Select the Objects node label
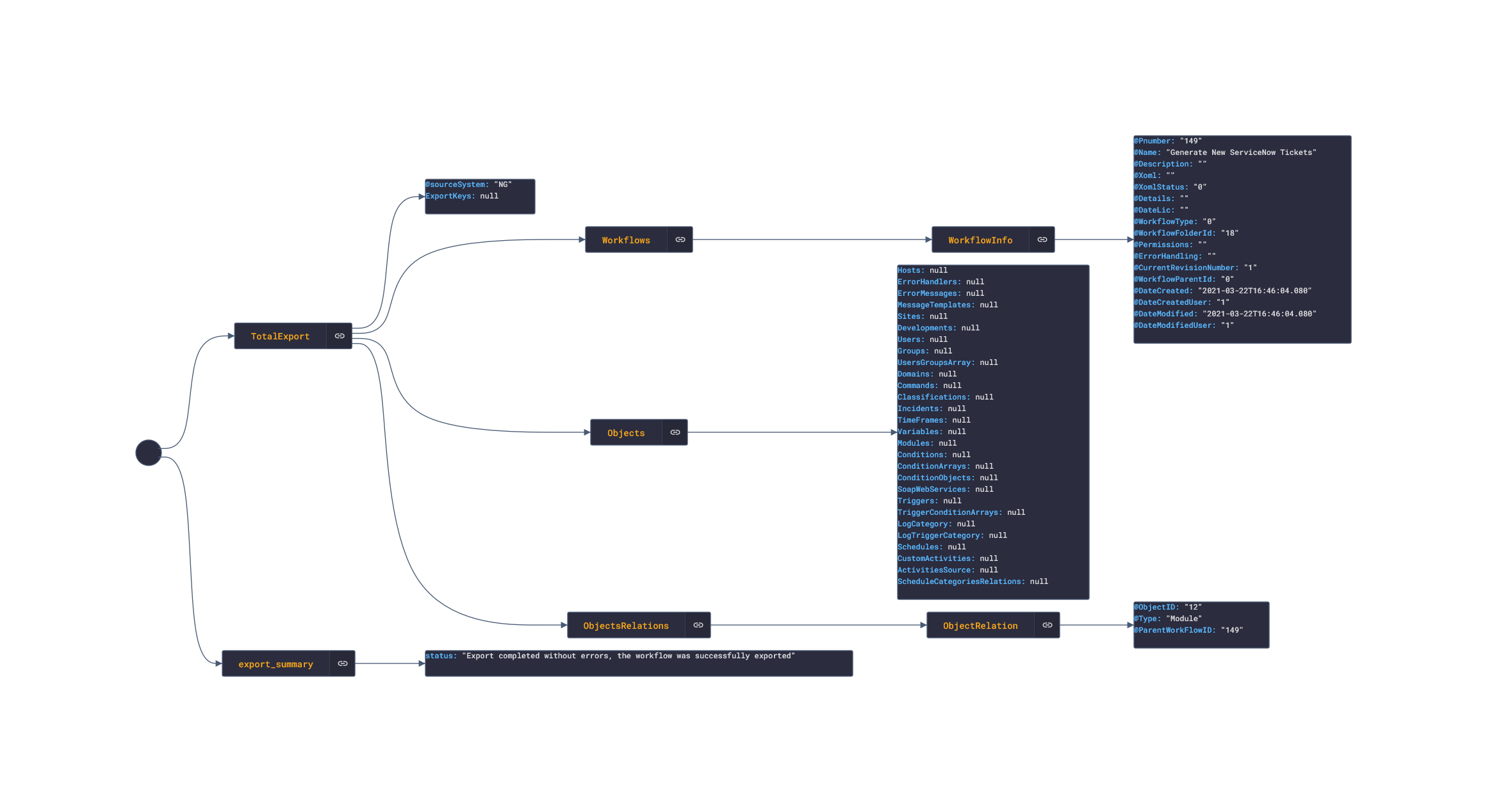This screenshot has height=812, width=1487. (x=626, y=433)
